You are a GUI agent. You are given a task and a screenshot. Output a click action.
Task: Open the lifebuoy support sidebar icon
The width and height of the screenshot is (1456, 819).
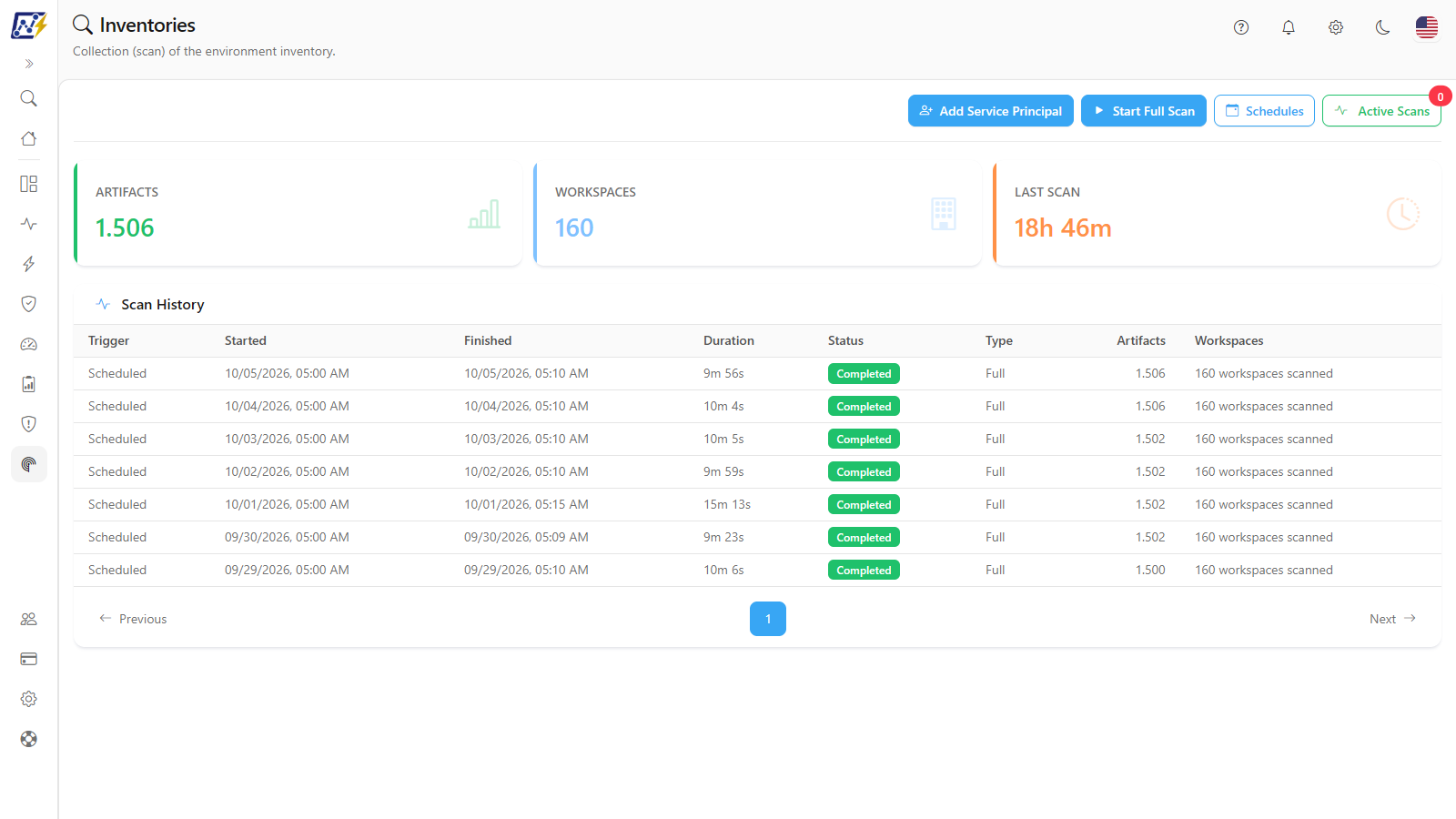[x=29, y=739]
